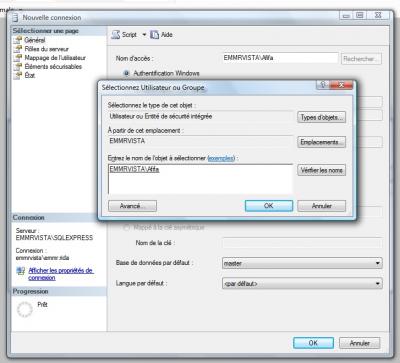Click the Éléments sécurisables page icon
Image resolution: width=400 pixels, height=363 pixels.
(18, 66)
